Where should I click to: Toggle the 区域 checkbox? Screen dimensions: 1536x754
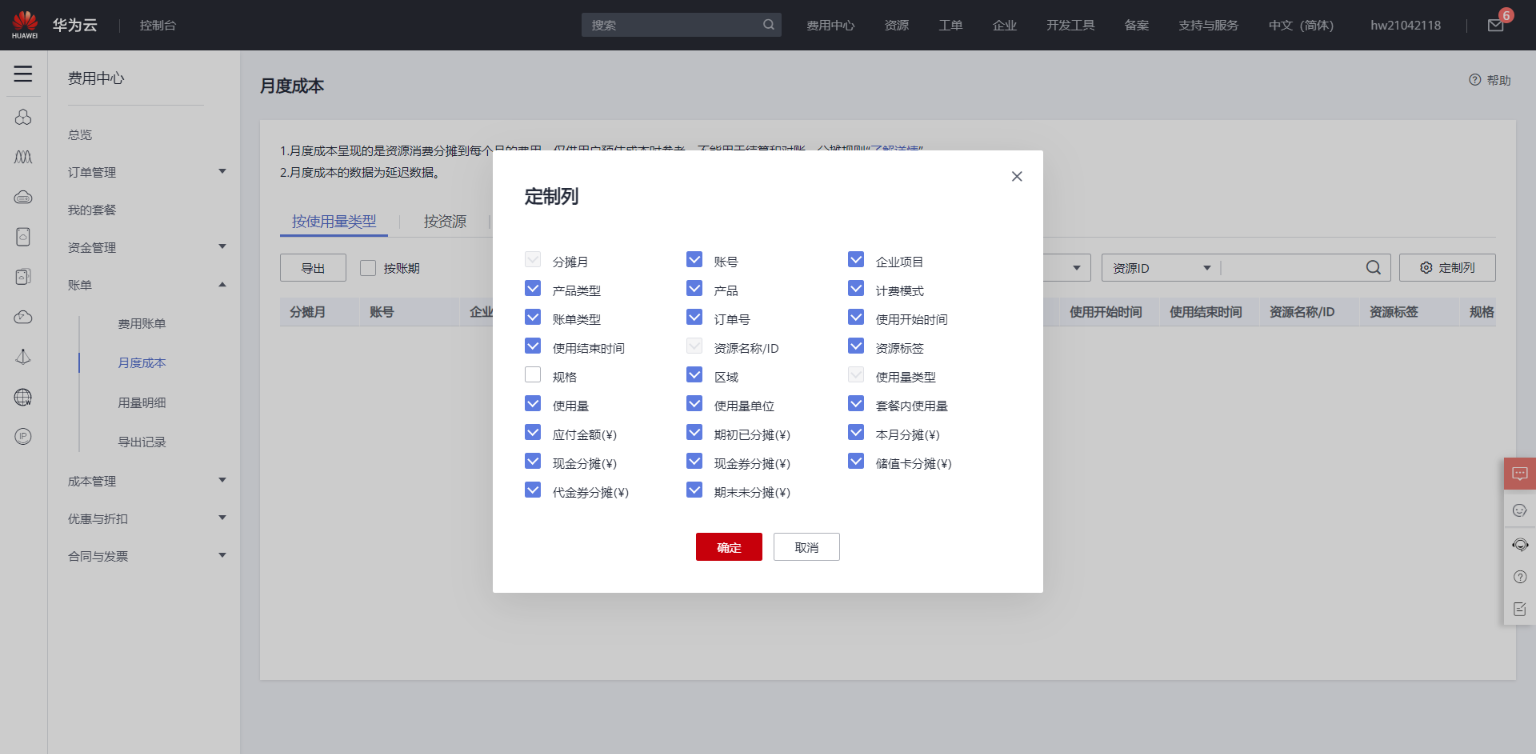694,376
